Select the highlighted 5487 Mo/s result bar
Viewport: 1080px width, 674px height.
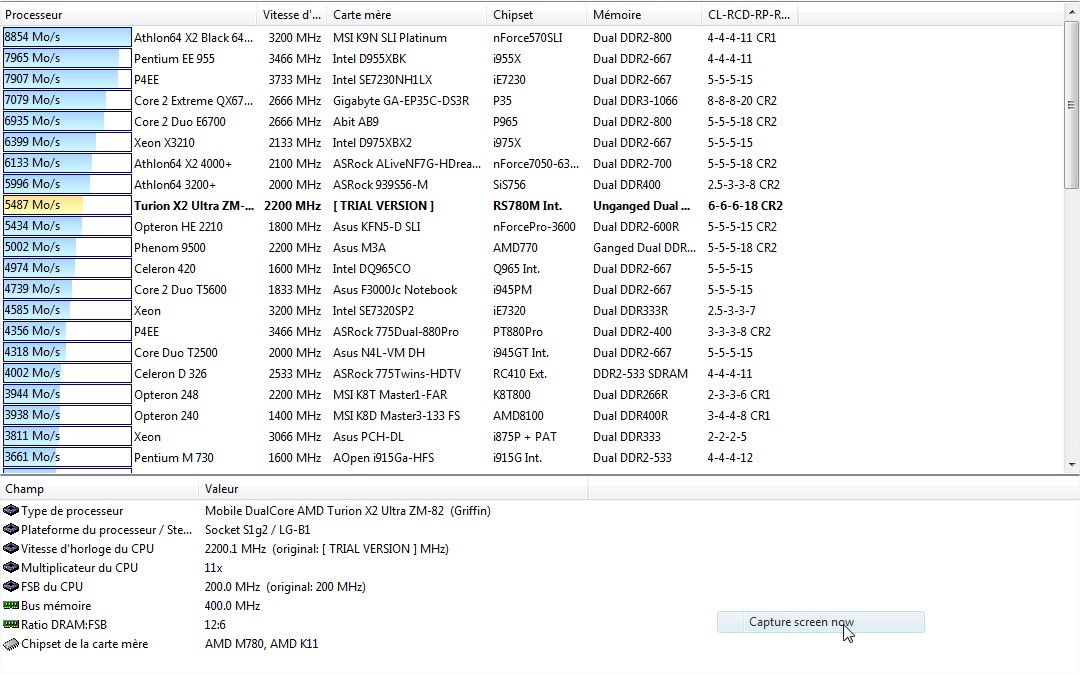[67, 205]
